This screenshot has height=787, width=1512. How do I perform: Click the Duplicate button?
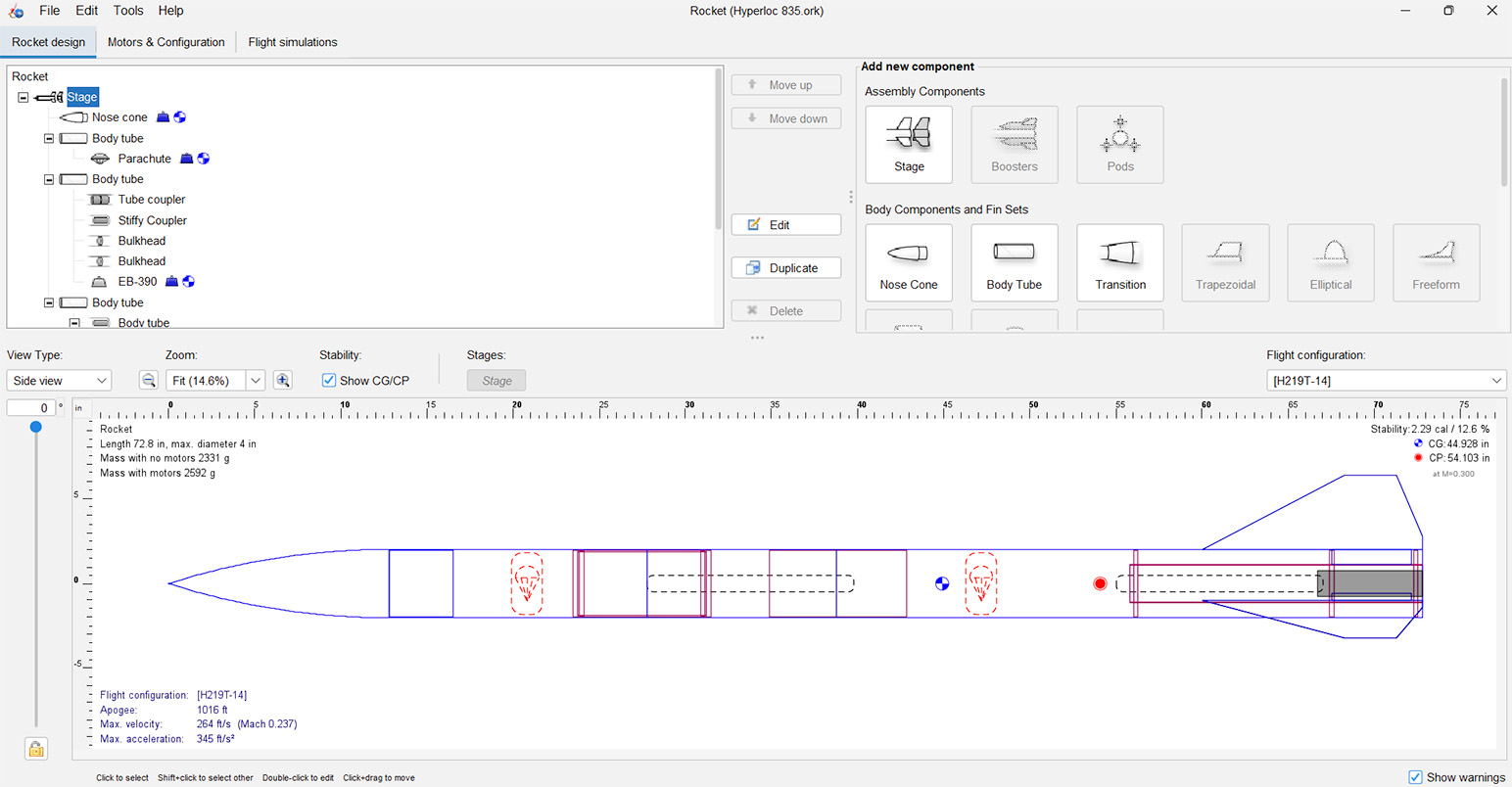point(785,268)
